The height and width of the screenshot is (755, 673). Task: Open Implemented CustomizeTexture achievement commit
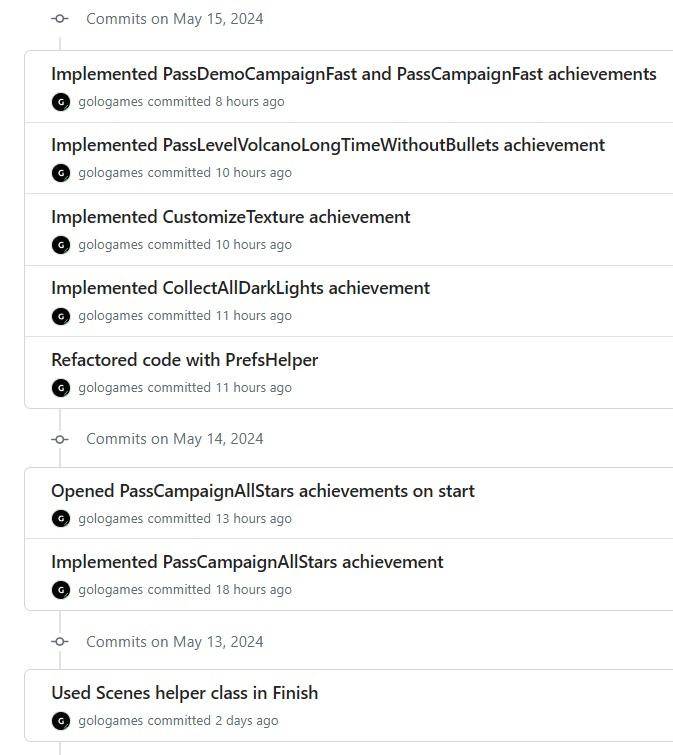tap(231, 217)
